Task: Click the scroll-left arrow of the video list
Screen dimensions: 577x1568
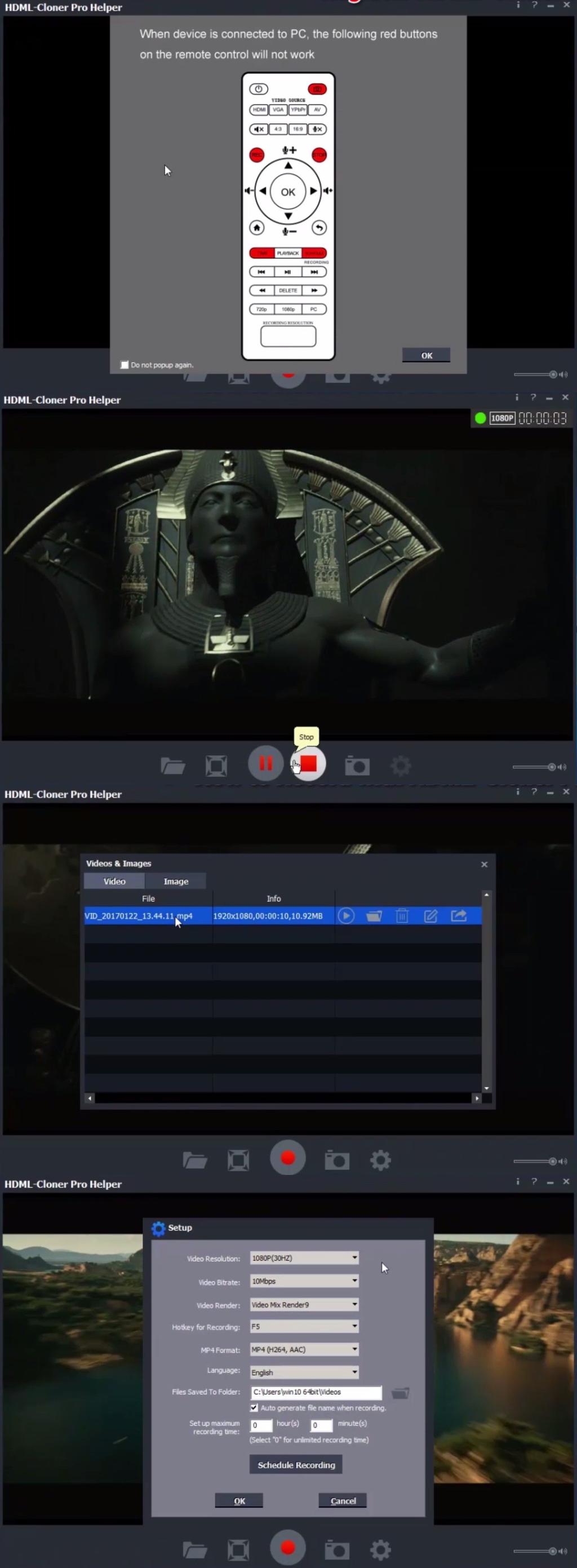Action: pyautogui.click(x=90, y=1098)
